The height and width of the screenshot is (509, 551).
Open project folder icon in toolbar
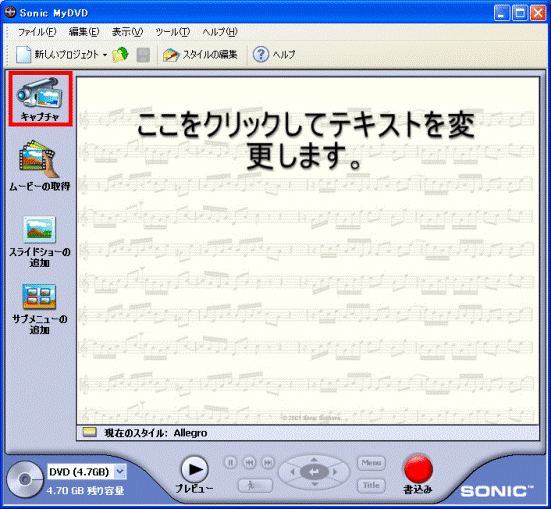coord(121,54)
